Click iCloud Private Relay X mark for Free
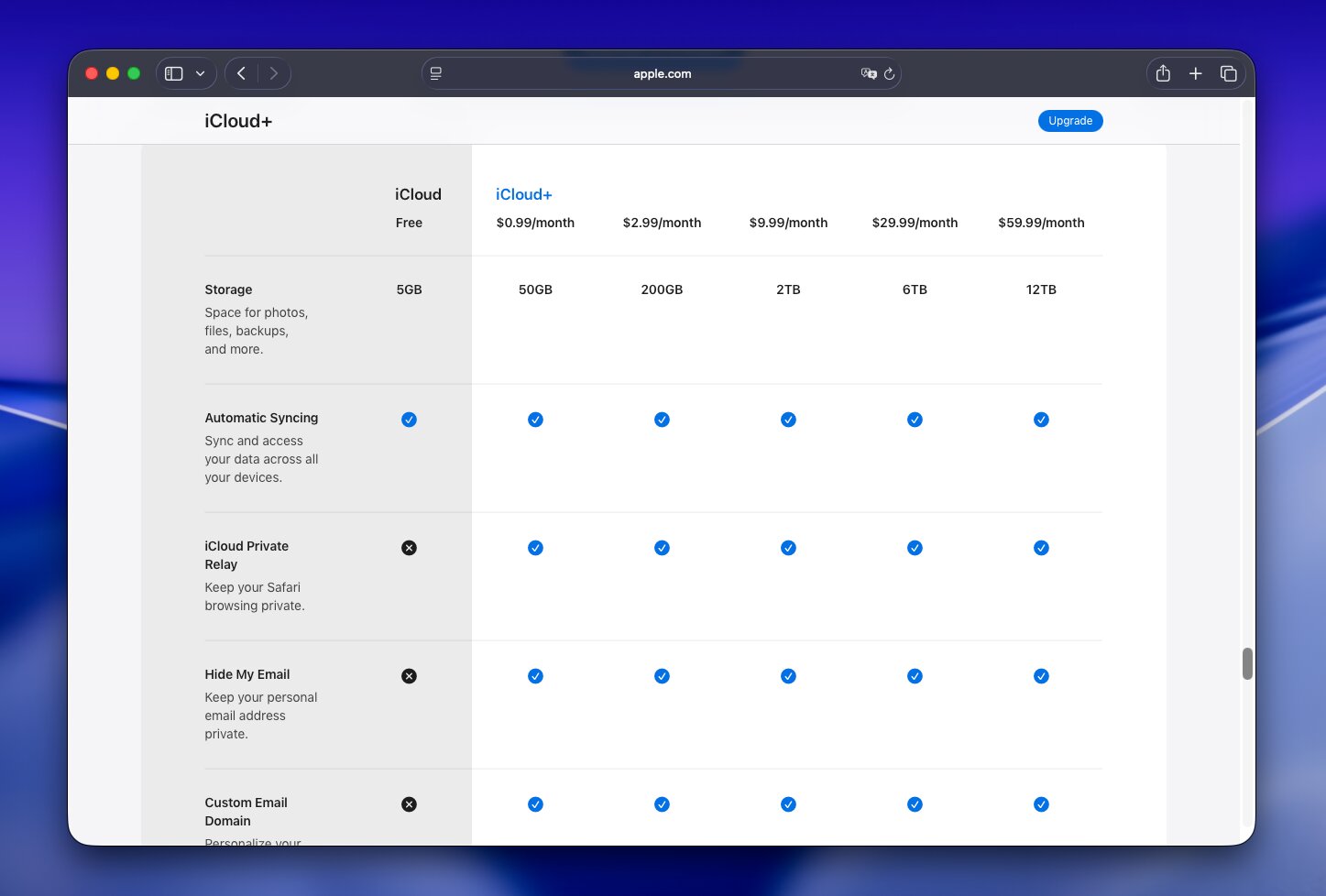Image resolution: width=1326 pixels, height=896 pixels. (x=409, y=548)
